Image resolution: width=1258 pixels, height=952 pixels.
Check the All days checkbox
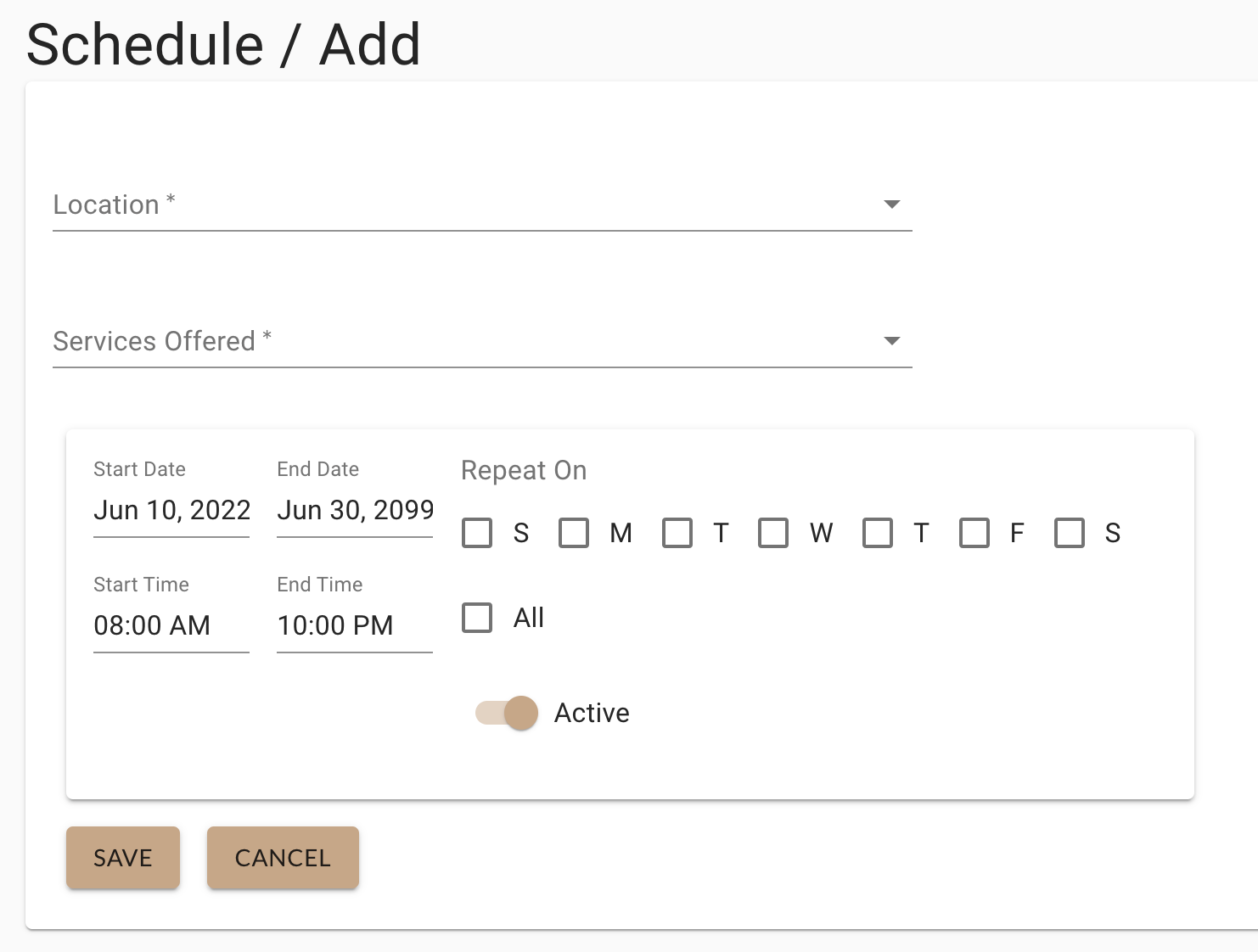[477, 618]
